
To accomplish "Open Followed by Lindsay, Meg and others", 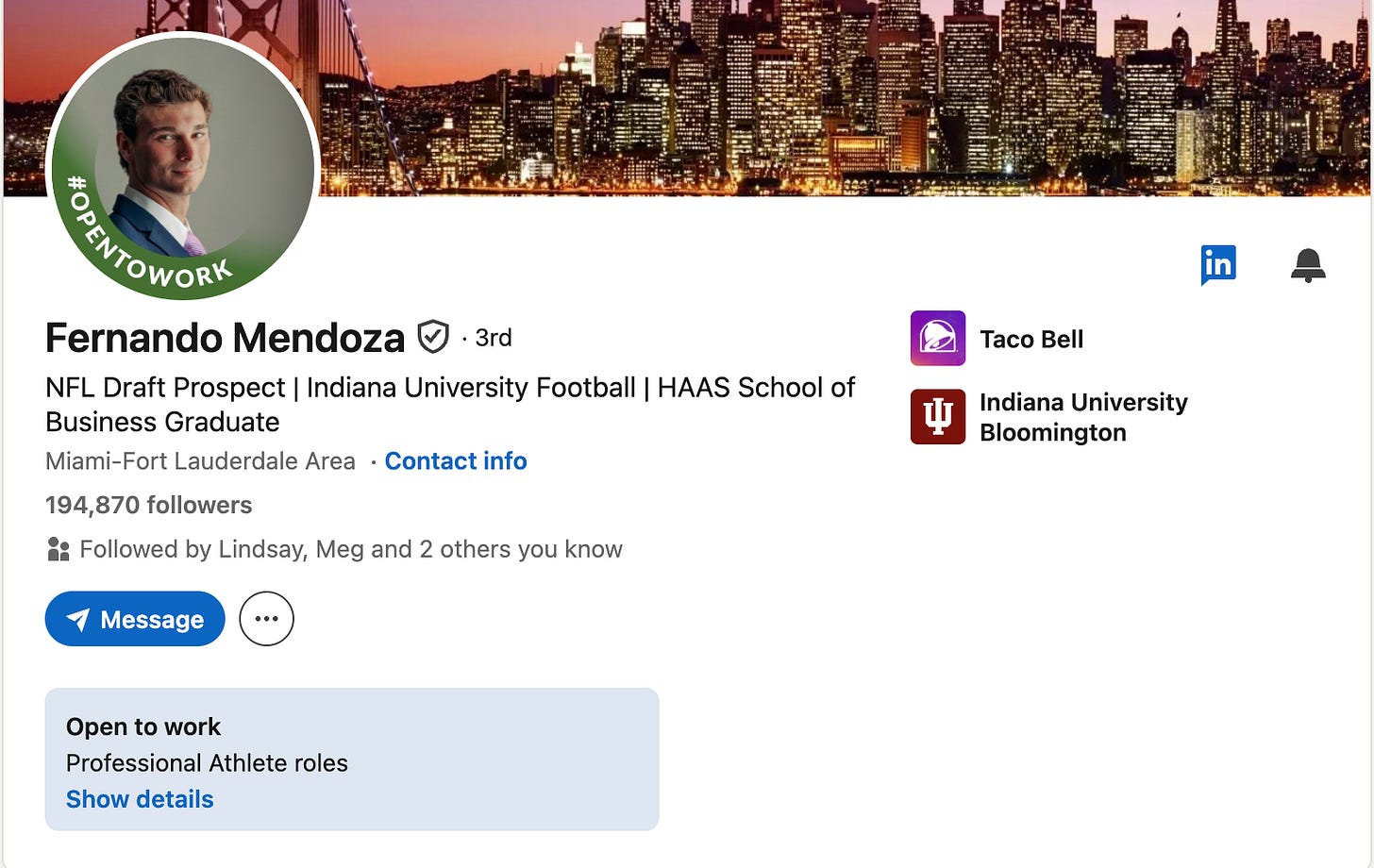I will [x=350, y=549].
